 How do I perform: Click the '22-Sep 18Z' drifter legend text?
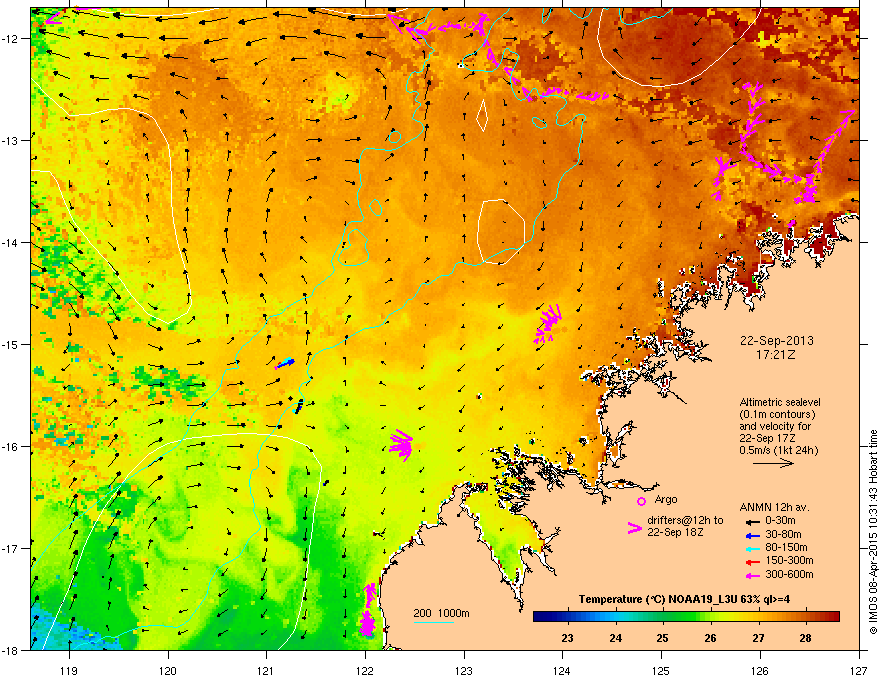pyautogui.click(x=675, y=532)
